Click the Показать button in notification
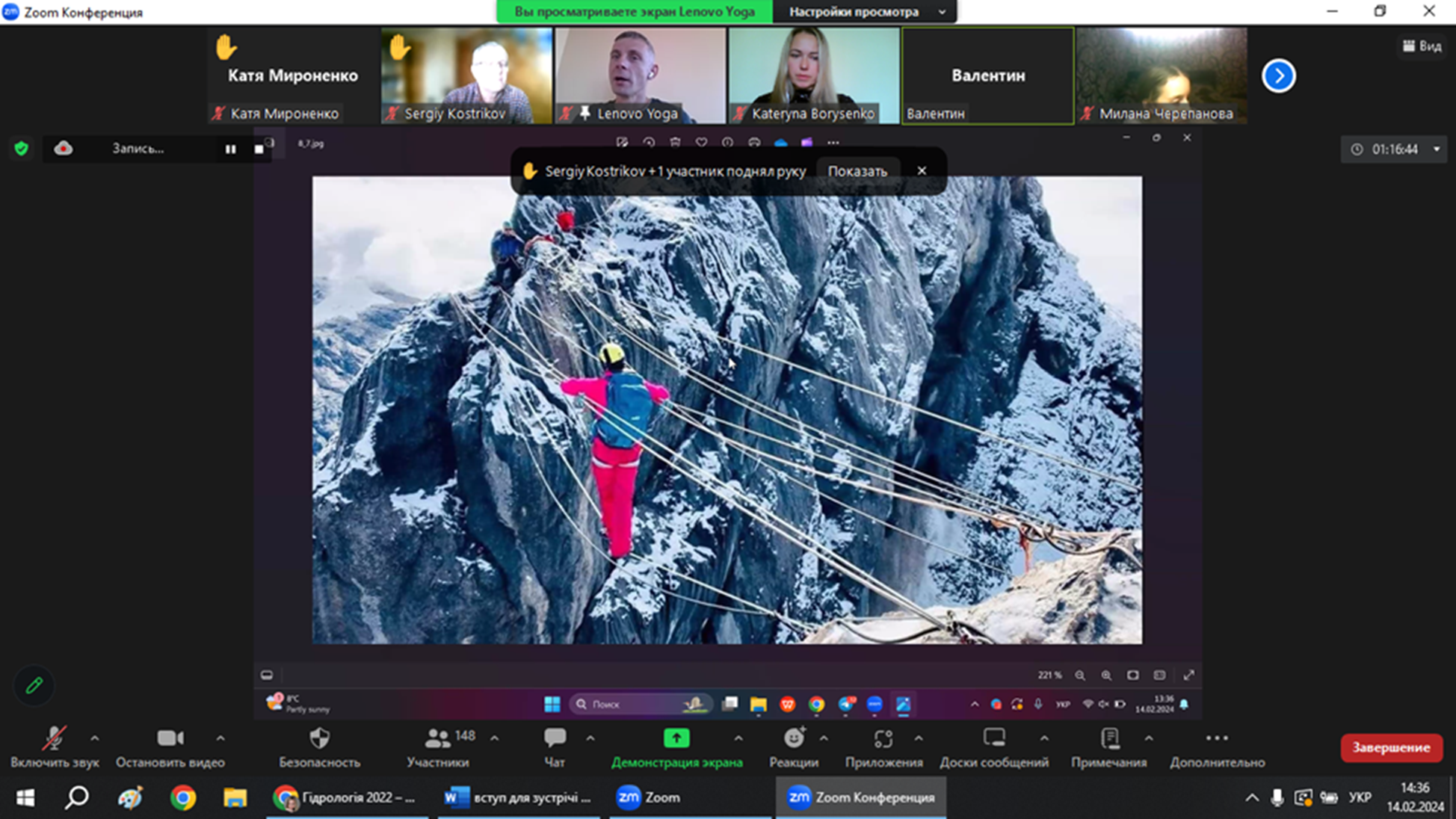This screenshot has width=1456, height=819. point(857,171)
